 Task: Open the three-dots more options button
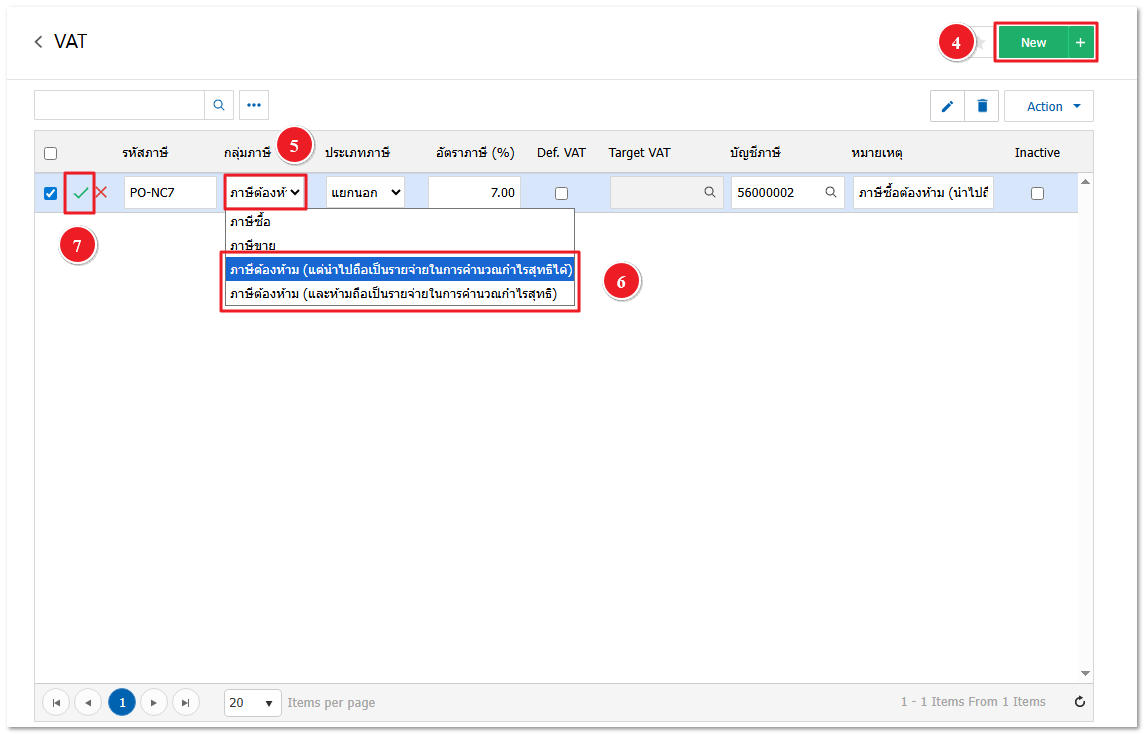click(x=254, y=105)
